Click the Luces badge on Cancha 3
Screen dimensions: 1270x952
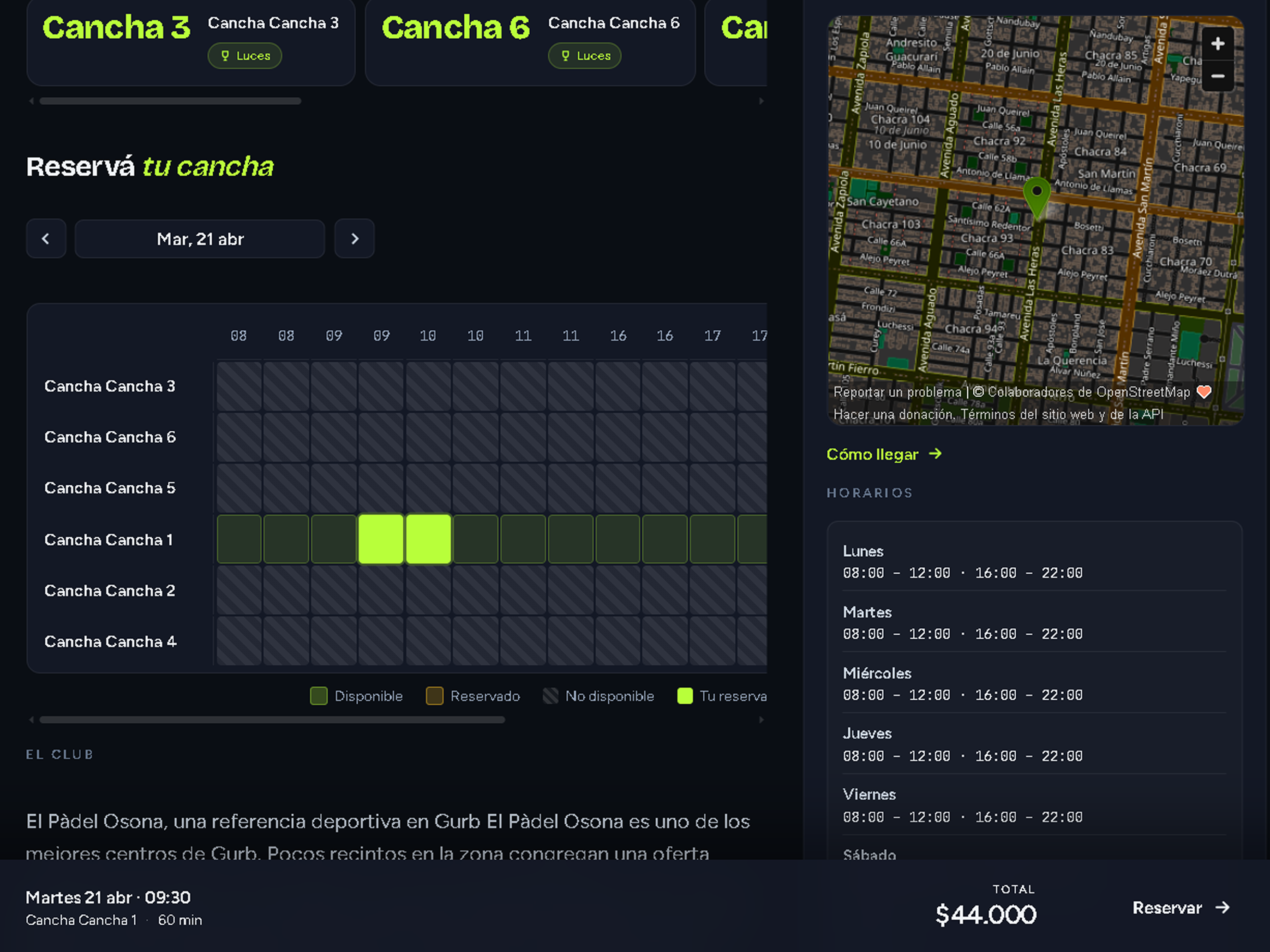(245, 56)
